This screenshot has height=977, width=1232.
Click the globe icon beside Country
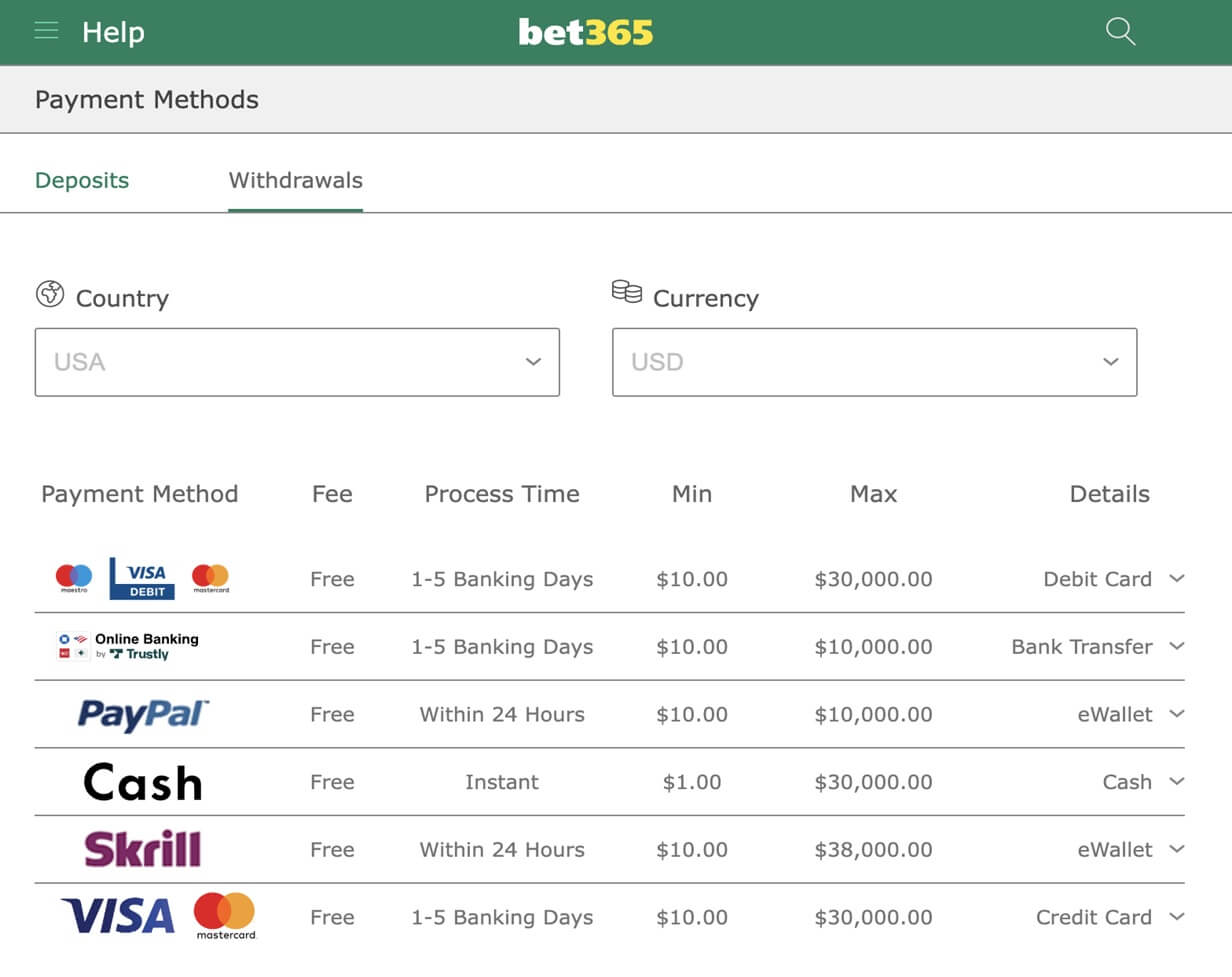pos(50,295)
